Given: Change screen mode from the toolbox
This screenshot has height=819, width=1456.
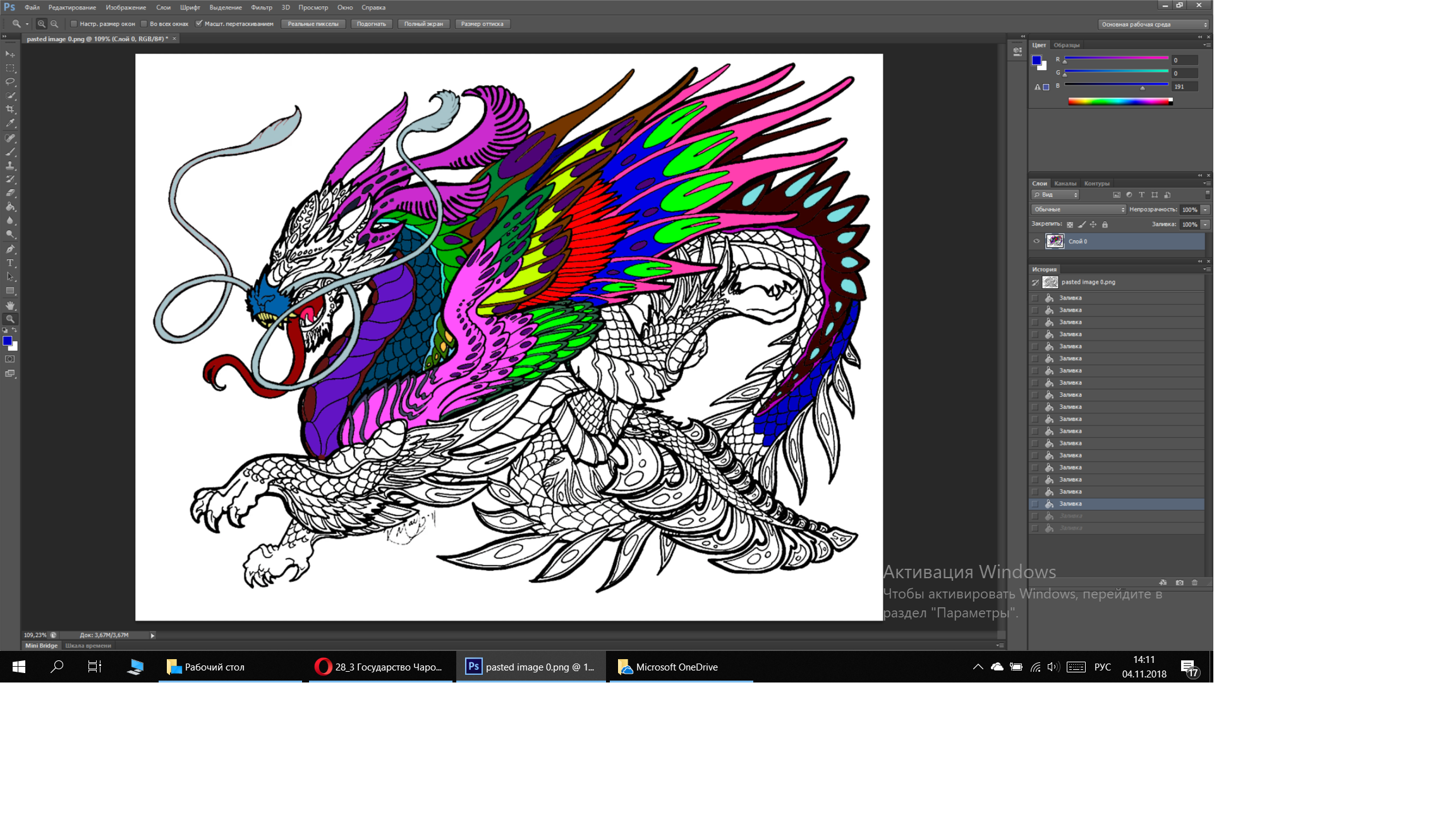Looking at the screenshot, I should [x=10, y=374].
